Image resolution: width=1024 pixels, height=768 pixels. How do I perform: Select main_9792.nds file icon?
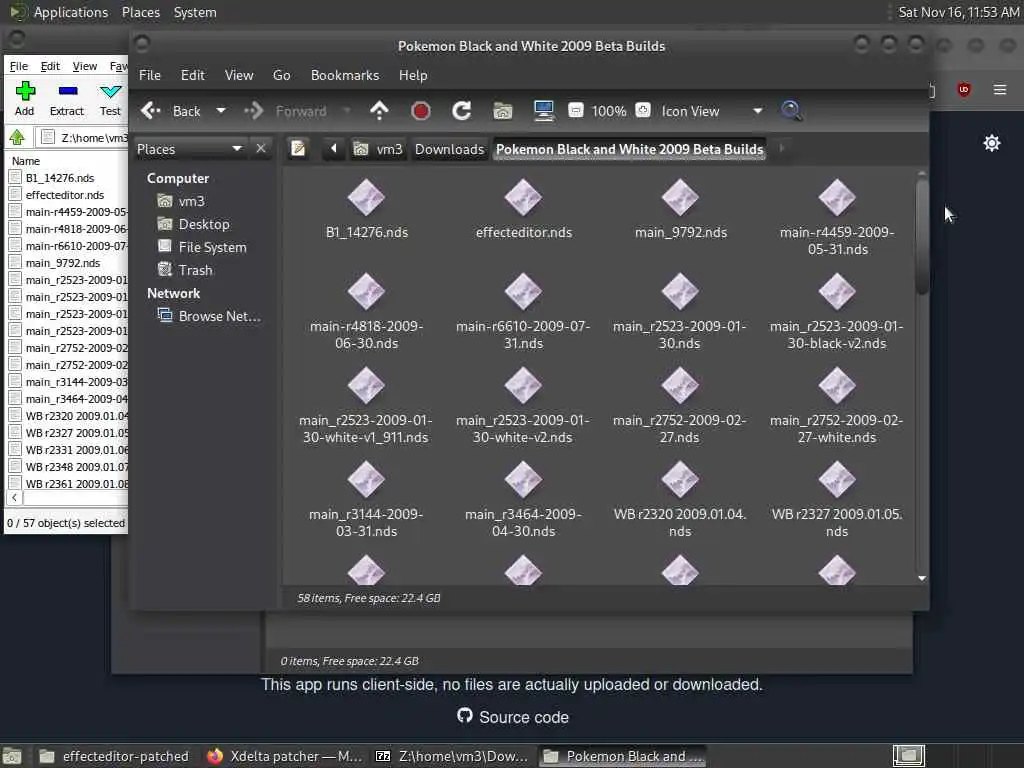680,198
